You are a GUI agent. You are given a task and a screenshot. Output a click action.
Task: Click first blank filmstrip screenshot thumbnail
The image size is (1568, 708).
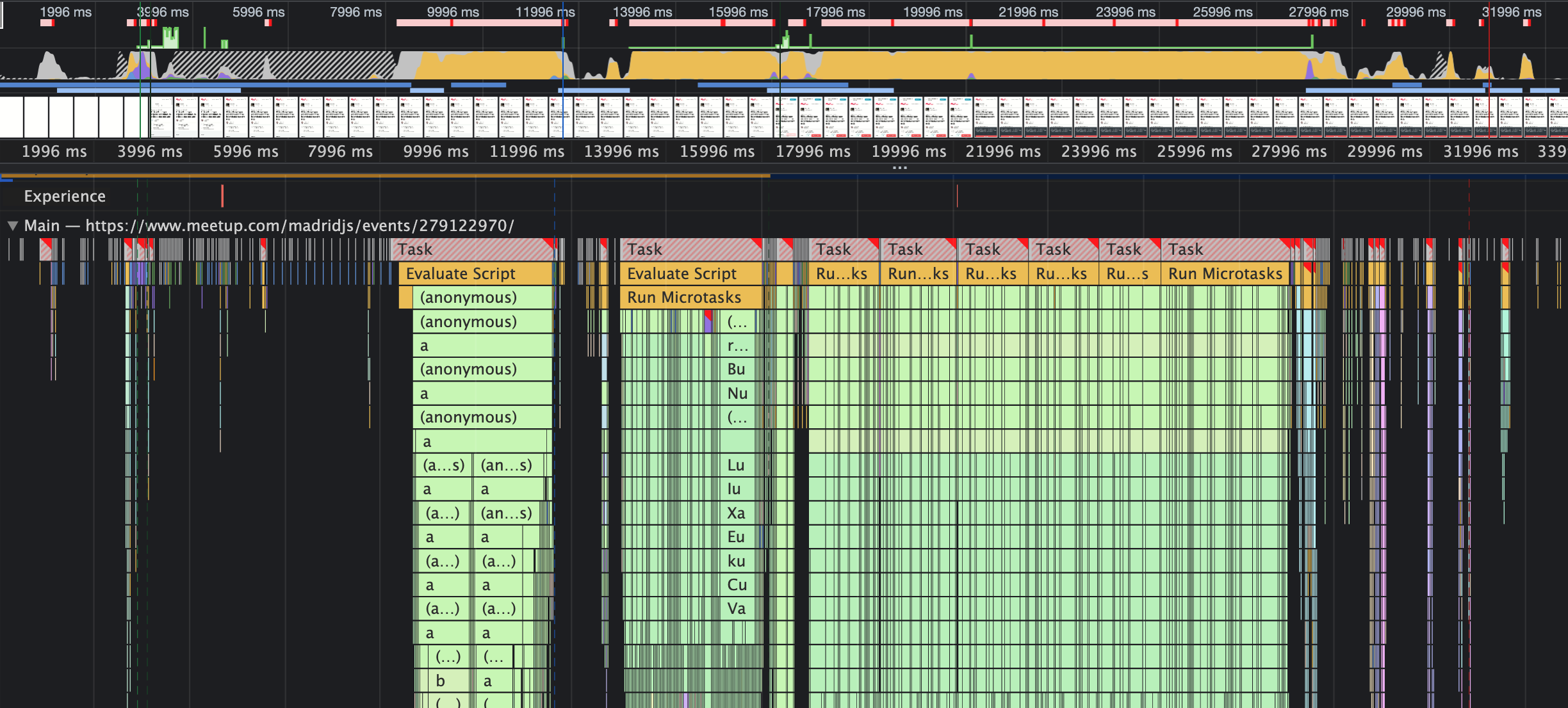click(x=12, y=117)
